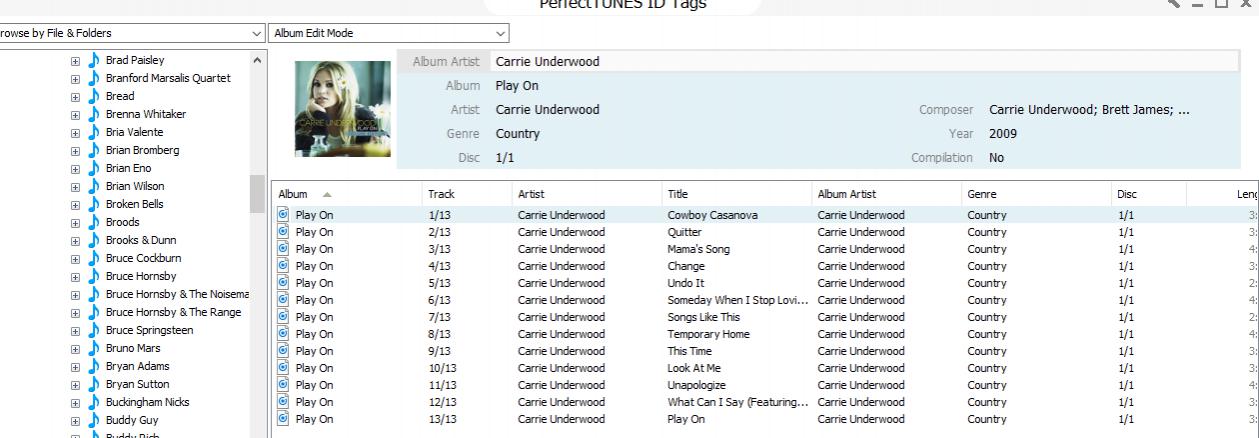
Task: Click the music note icon for Bruno Mars
Action: [x=94, y=348]
